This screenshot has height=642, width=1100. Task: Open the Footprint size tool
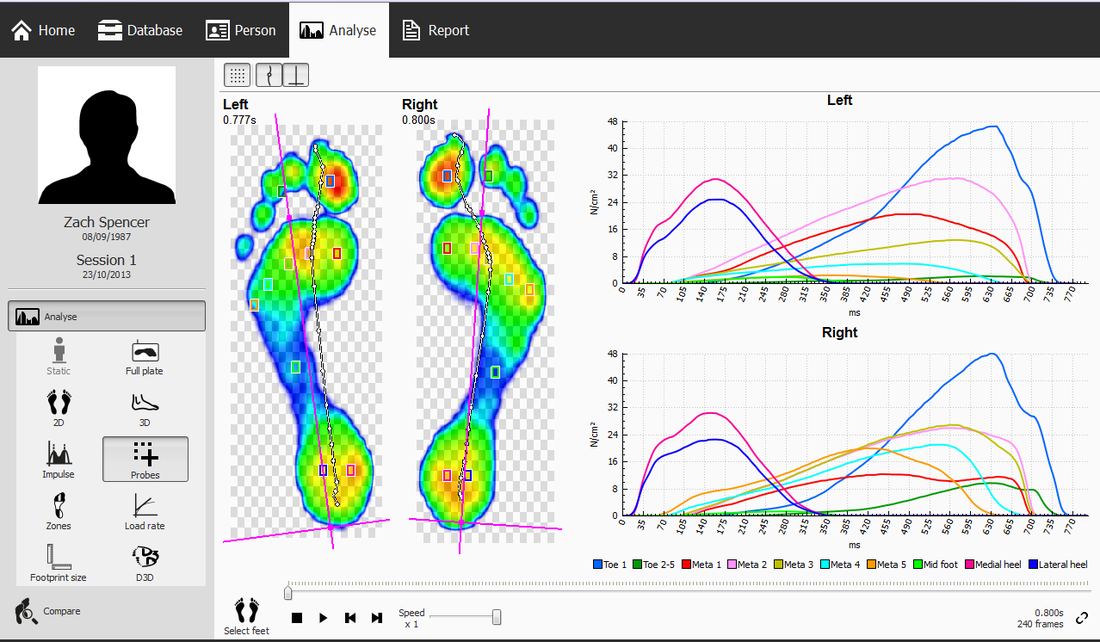57,561
